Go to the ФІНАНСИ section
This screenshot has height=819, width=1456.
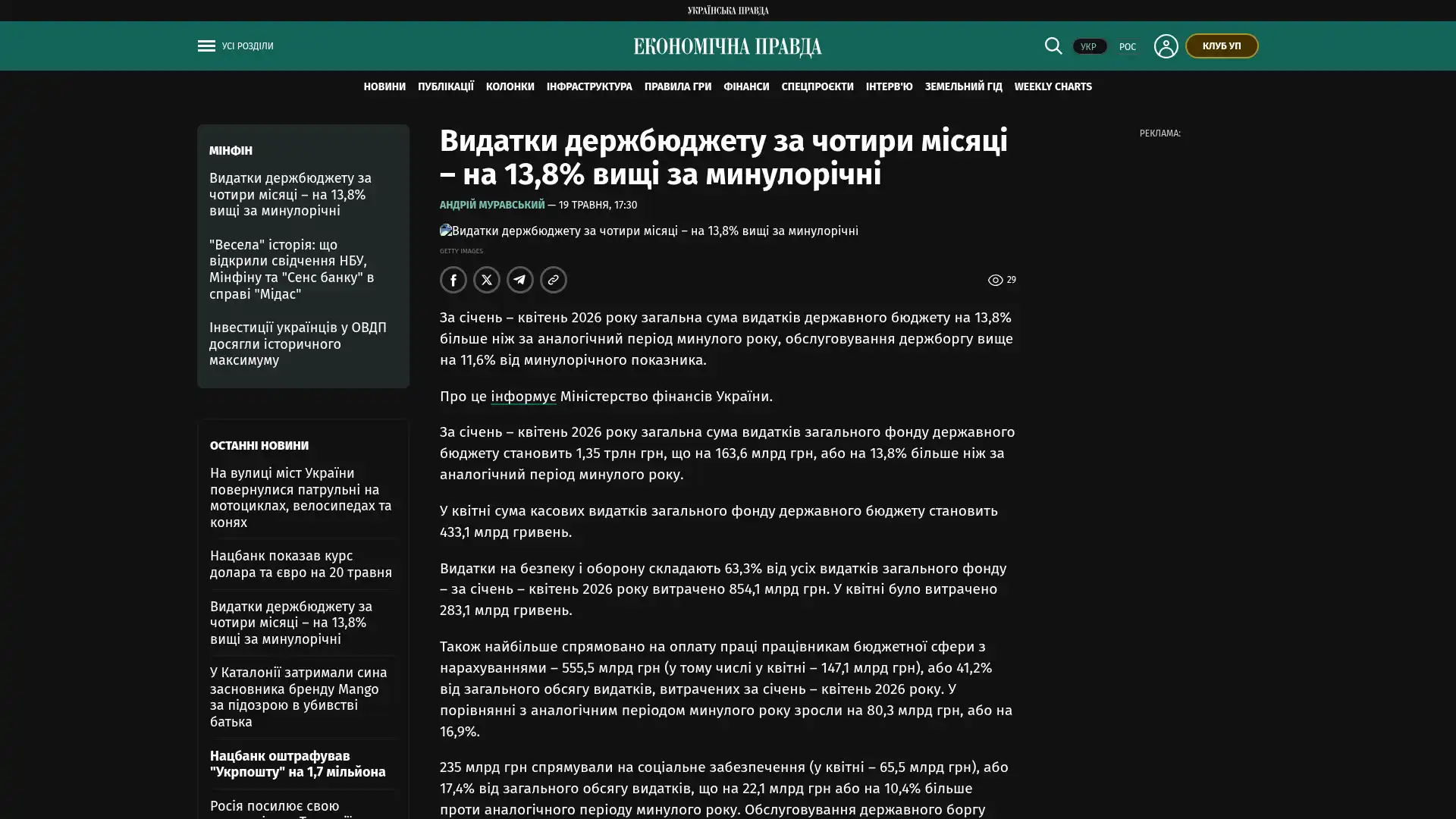746,86
